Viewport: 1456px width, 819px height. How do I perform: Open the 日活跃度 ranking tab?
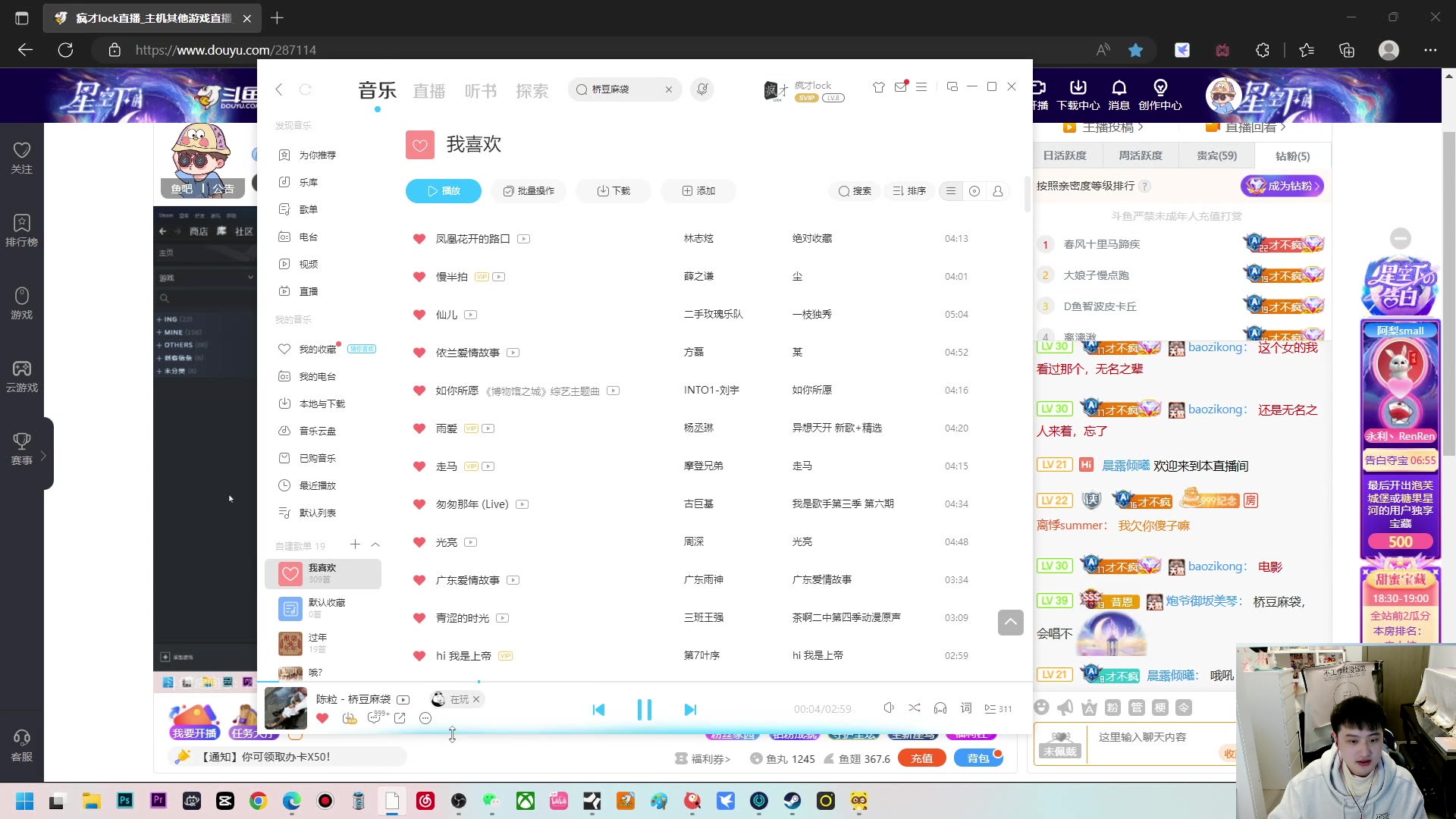(x=1065, y=155)
